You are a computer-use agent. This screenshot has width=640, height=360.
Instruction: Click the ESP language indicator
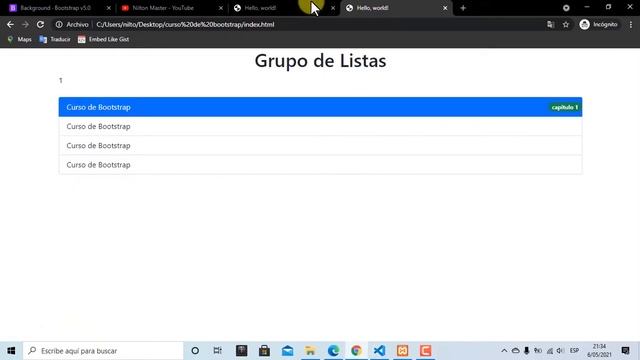574,351
